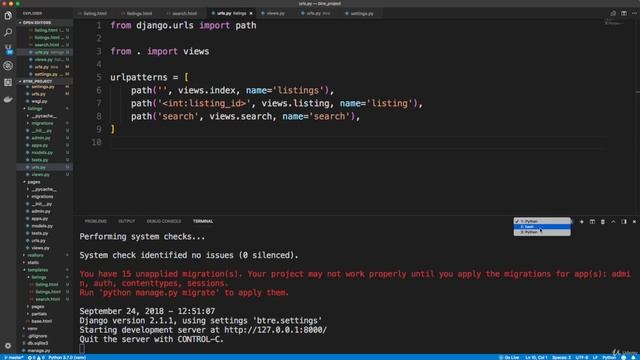The image size is (640, 360).
Task: Select the TERMINAL panel tab
Action: tap(203, 221)
